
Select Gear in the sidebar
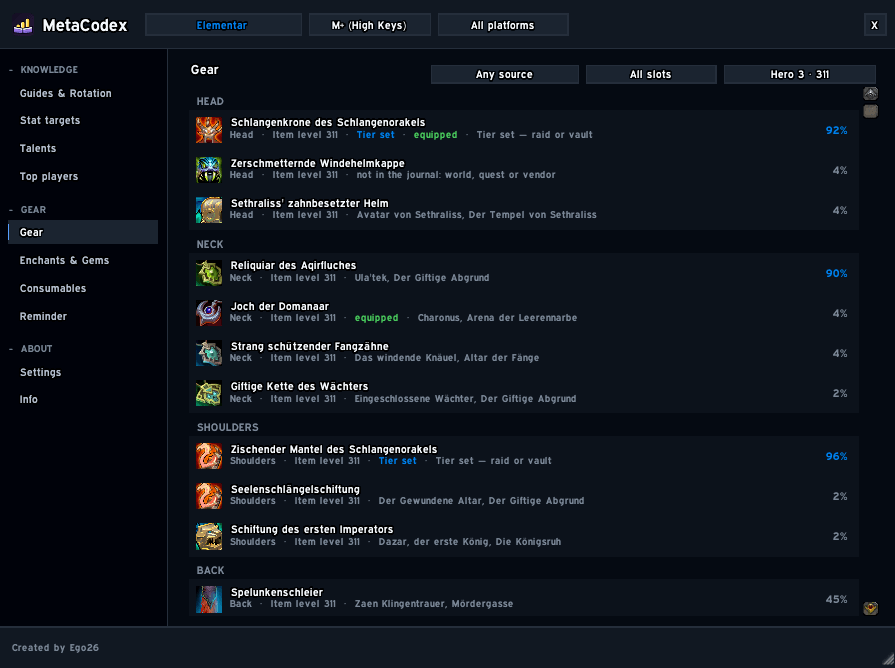[x=83, y=232]
